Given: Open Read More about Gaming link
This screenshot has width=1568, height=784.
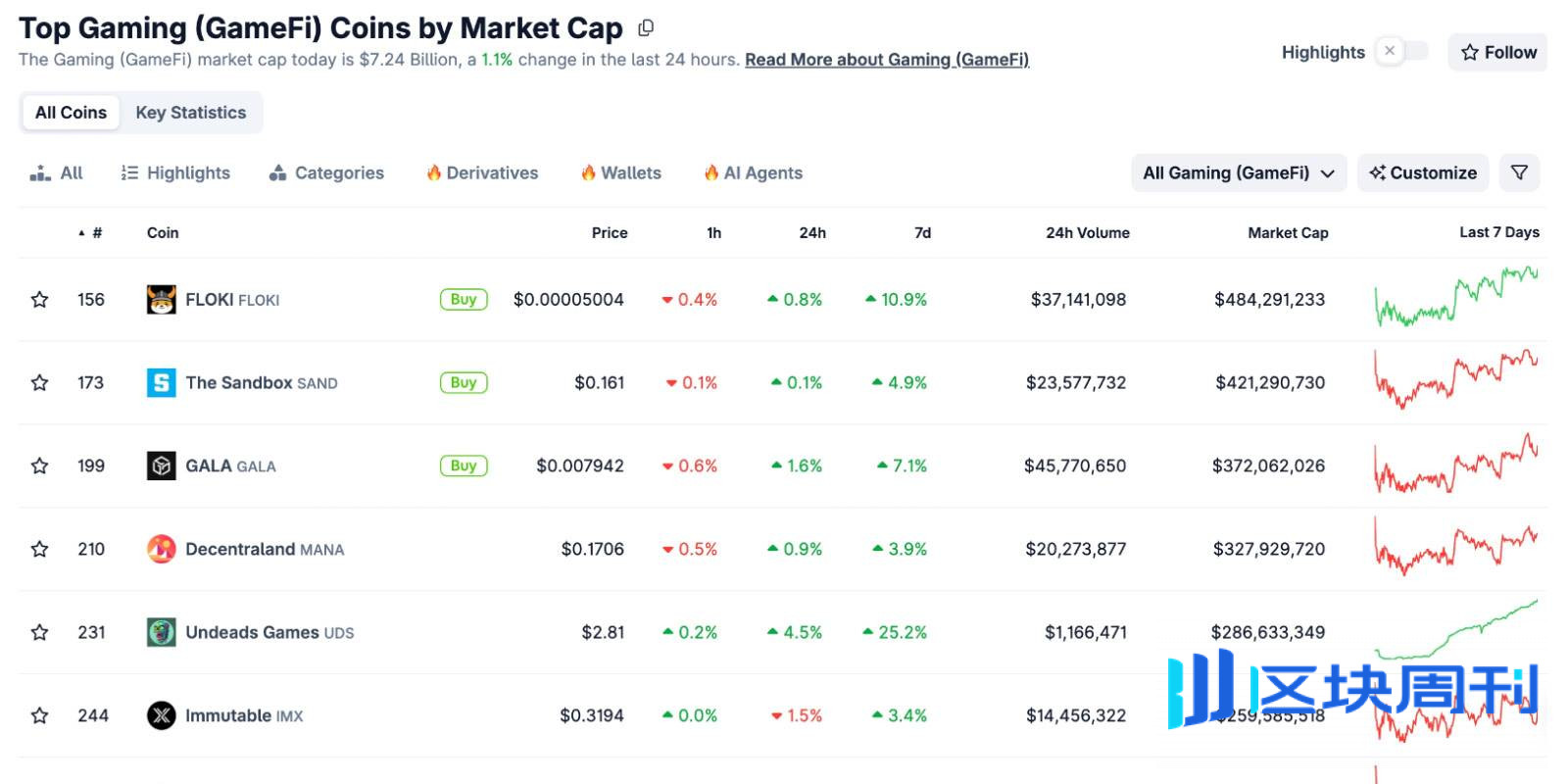Looking at the screenshot, I should 886,60.
